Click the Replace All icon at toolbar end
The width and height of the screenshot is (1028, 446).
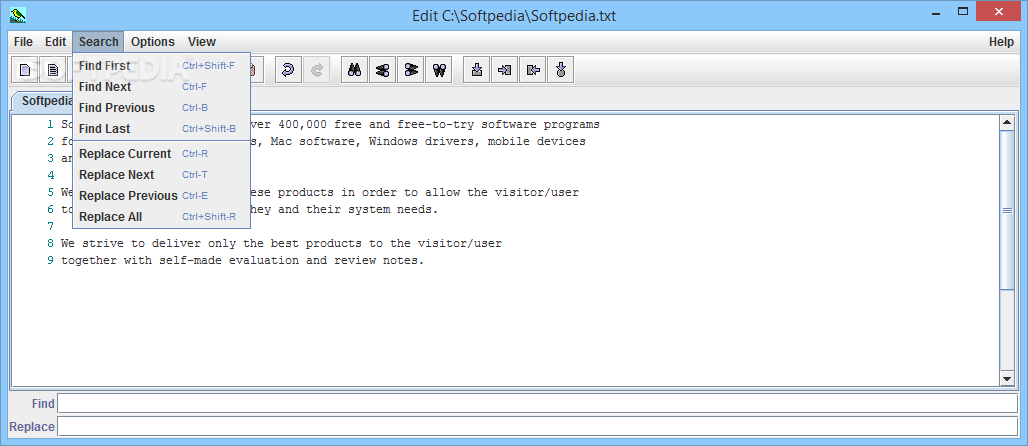pos(561,70)
